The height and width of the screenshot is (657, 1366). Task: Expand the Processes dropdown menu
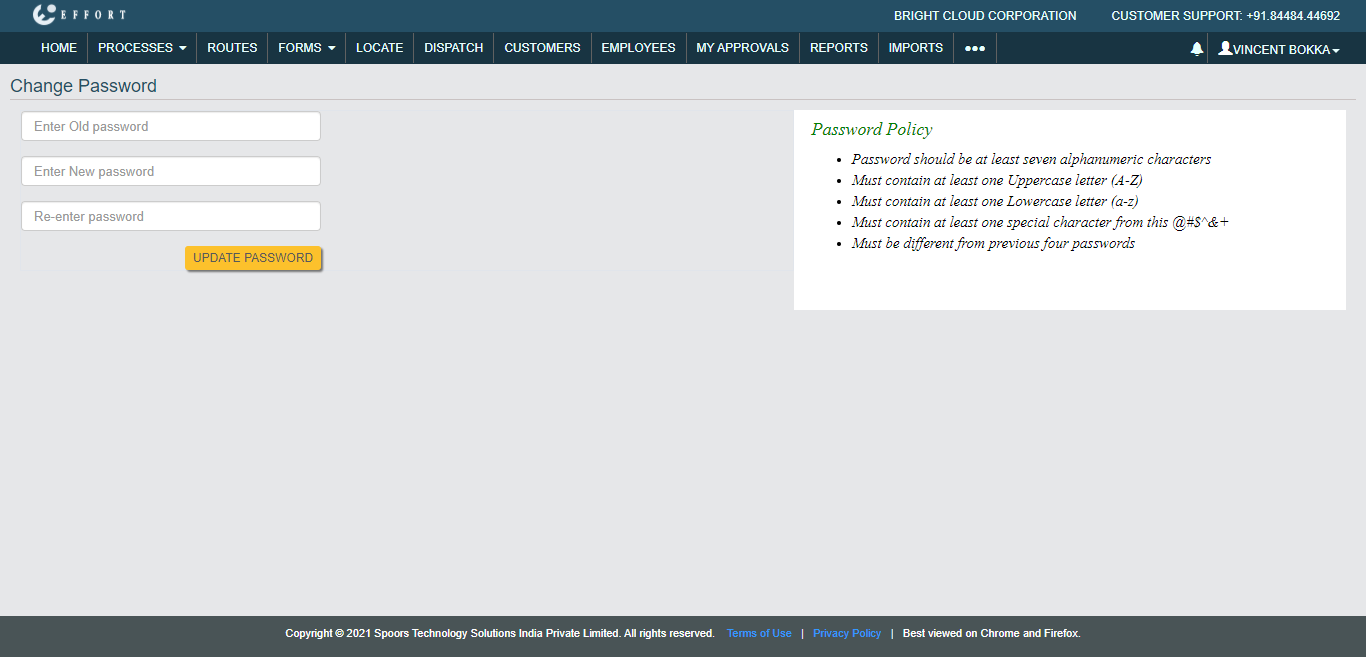[x=142, y=48]
